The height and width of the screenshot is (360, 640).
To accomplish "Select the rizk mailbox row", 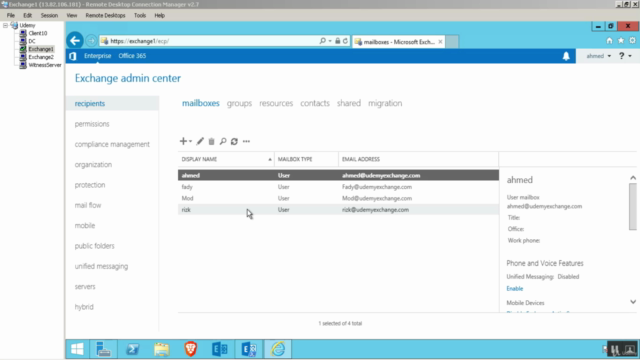I will click(x=338, y=210).
